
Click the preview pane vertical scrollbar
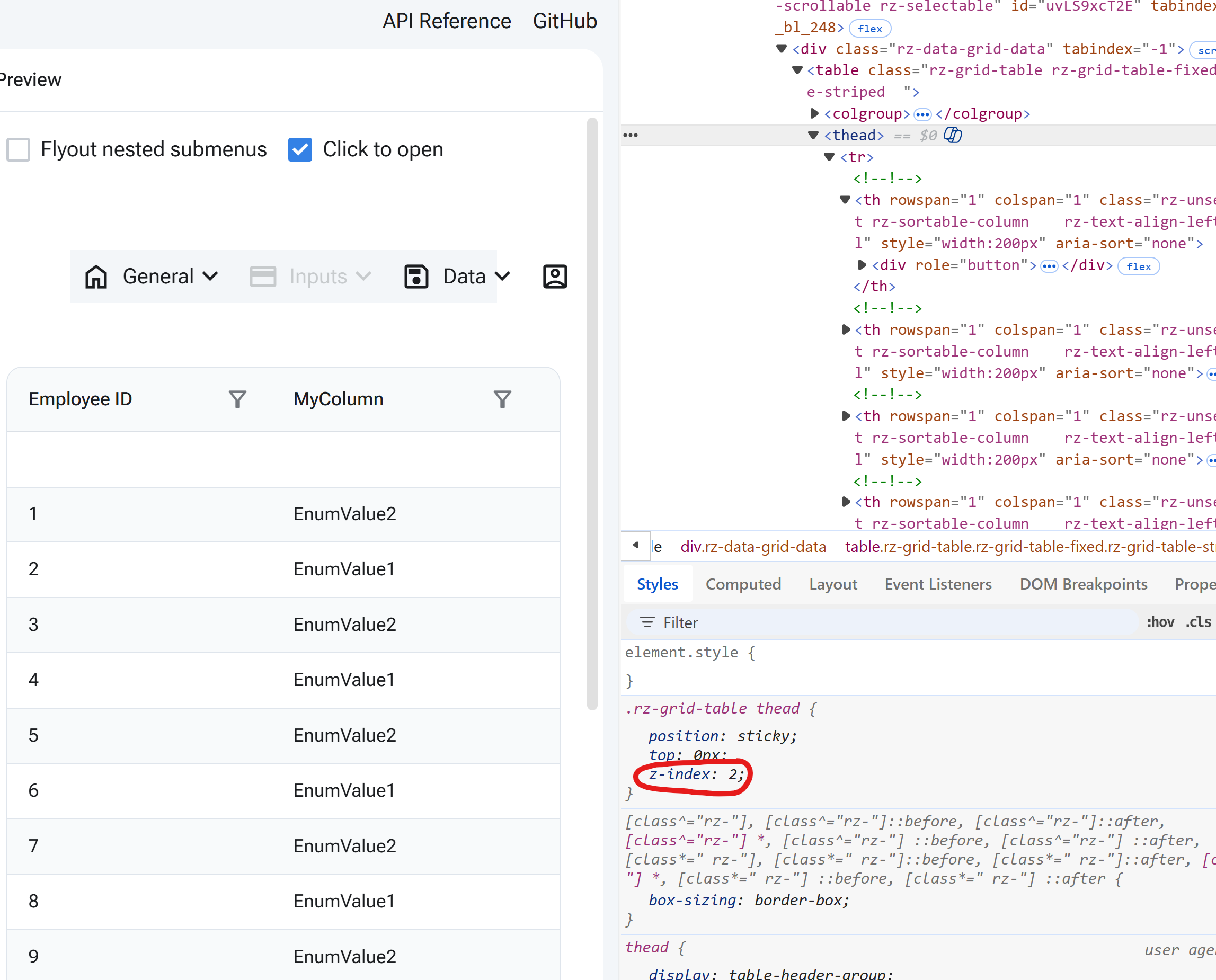(x=592, y=412)
